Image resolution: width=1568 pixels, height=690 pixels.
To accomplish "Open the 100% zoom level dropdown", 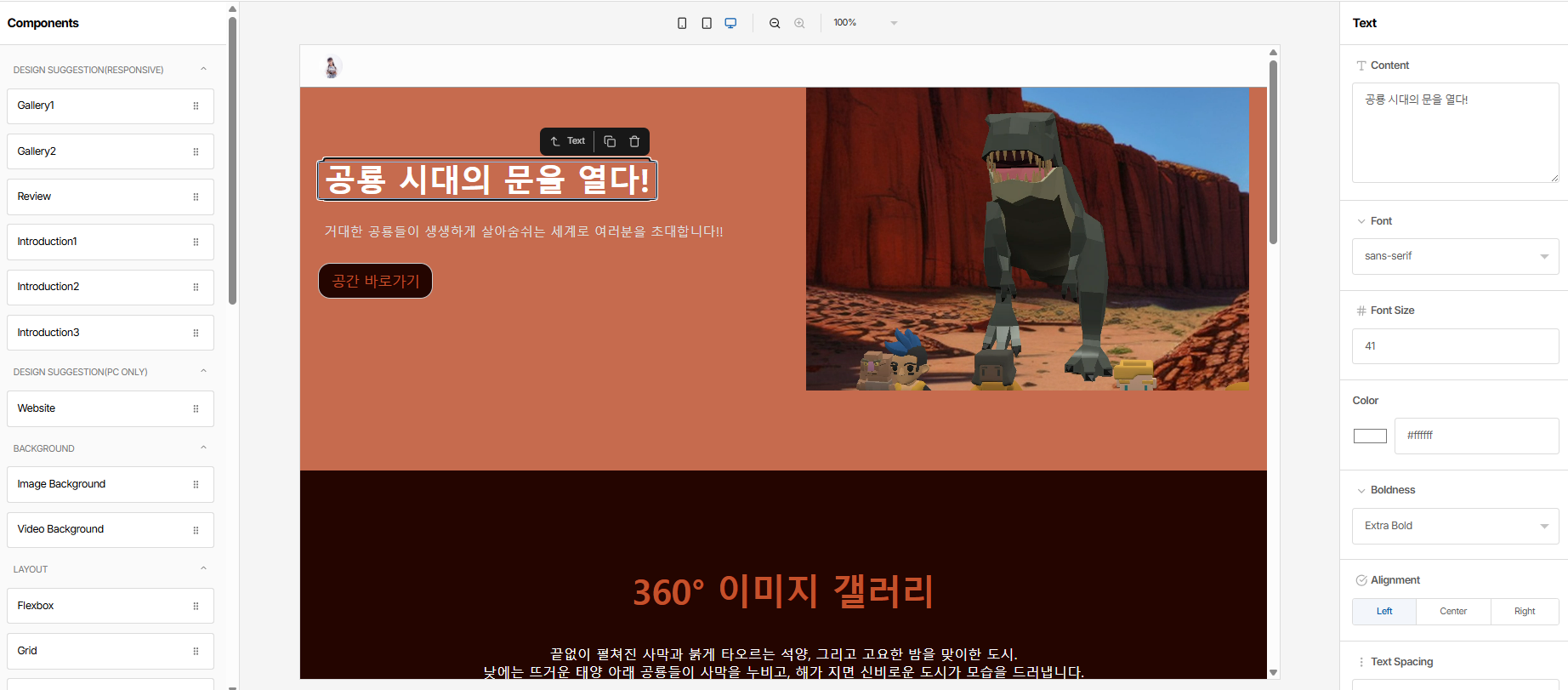I will 866,23.
